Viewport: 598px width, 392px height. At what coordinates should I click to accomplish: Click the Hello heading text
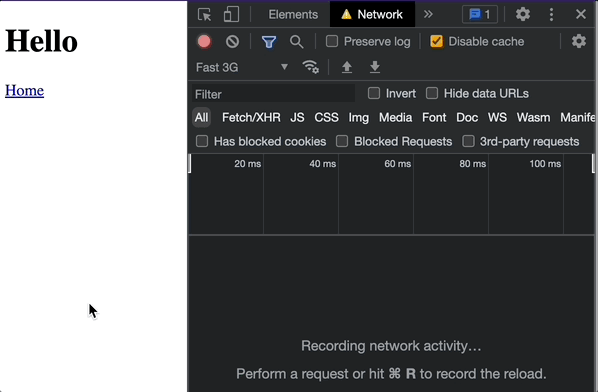tap(41, 41)
